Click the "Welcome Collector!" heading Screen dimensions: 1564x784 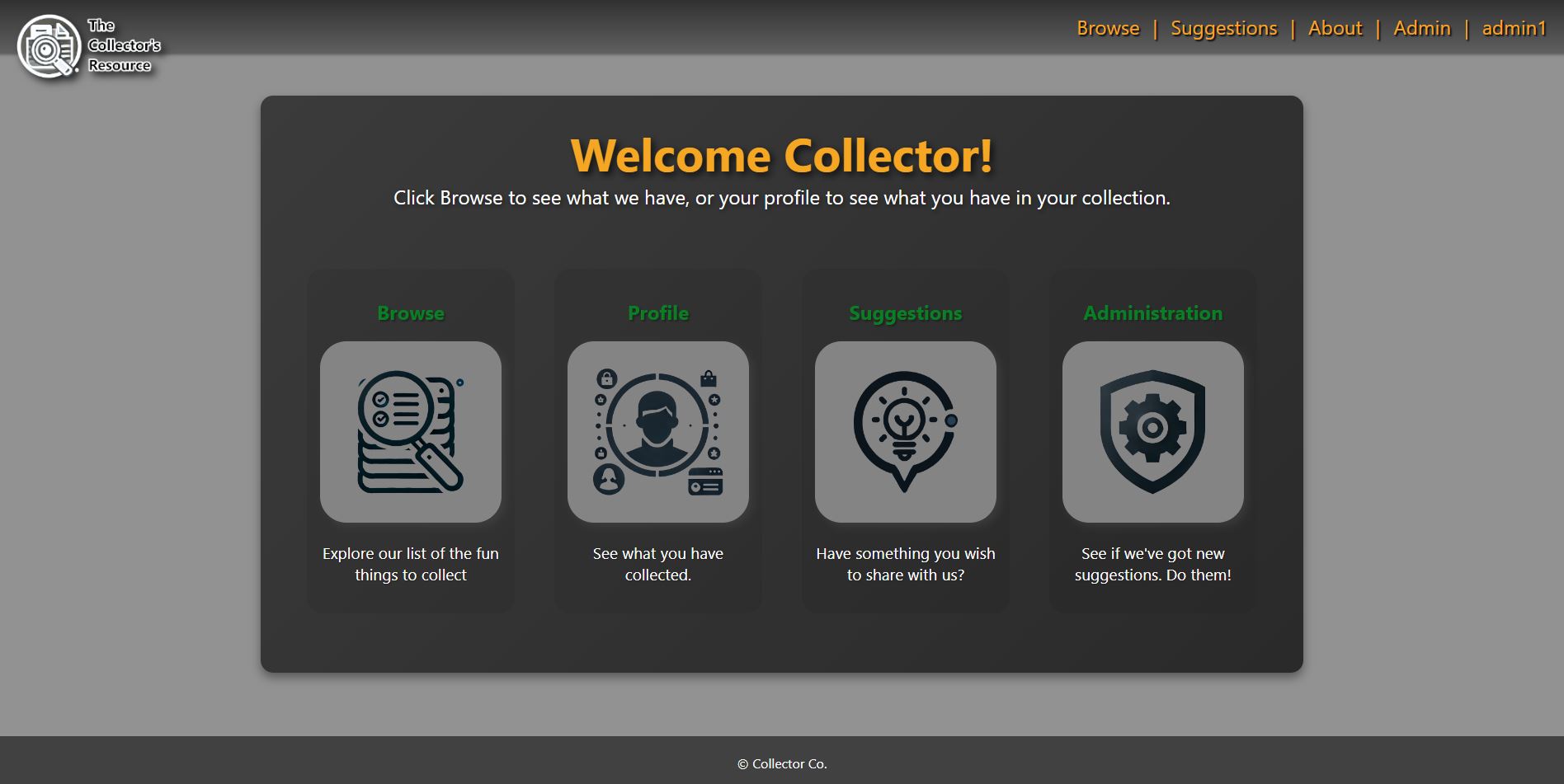pos(781,156)
